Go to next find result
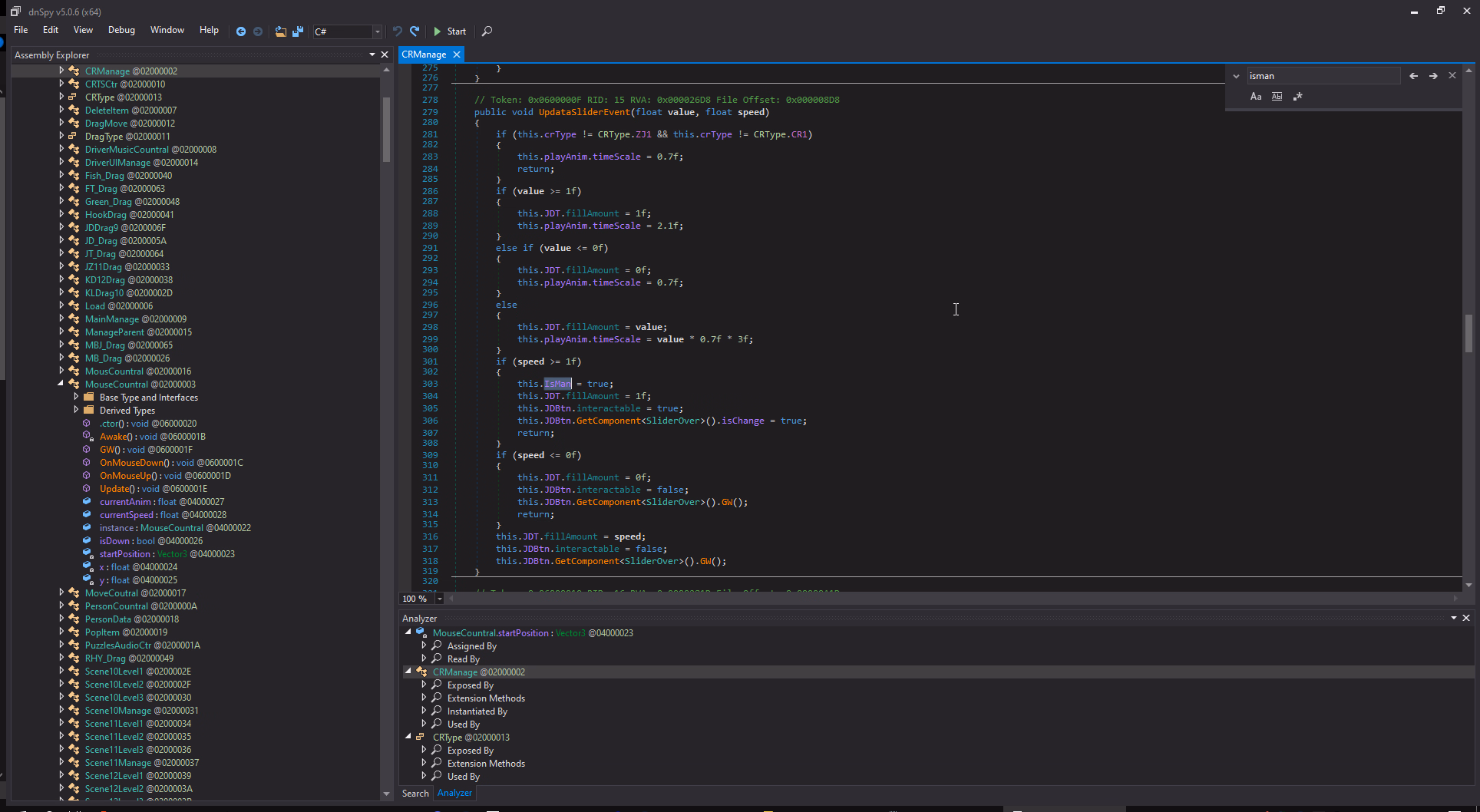This screenshot has height=812, width=1480. (x=1433, y=76)
